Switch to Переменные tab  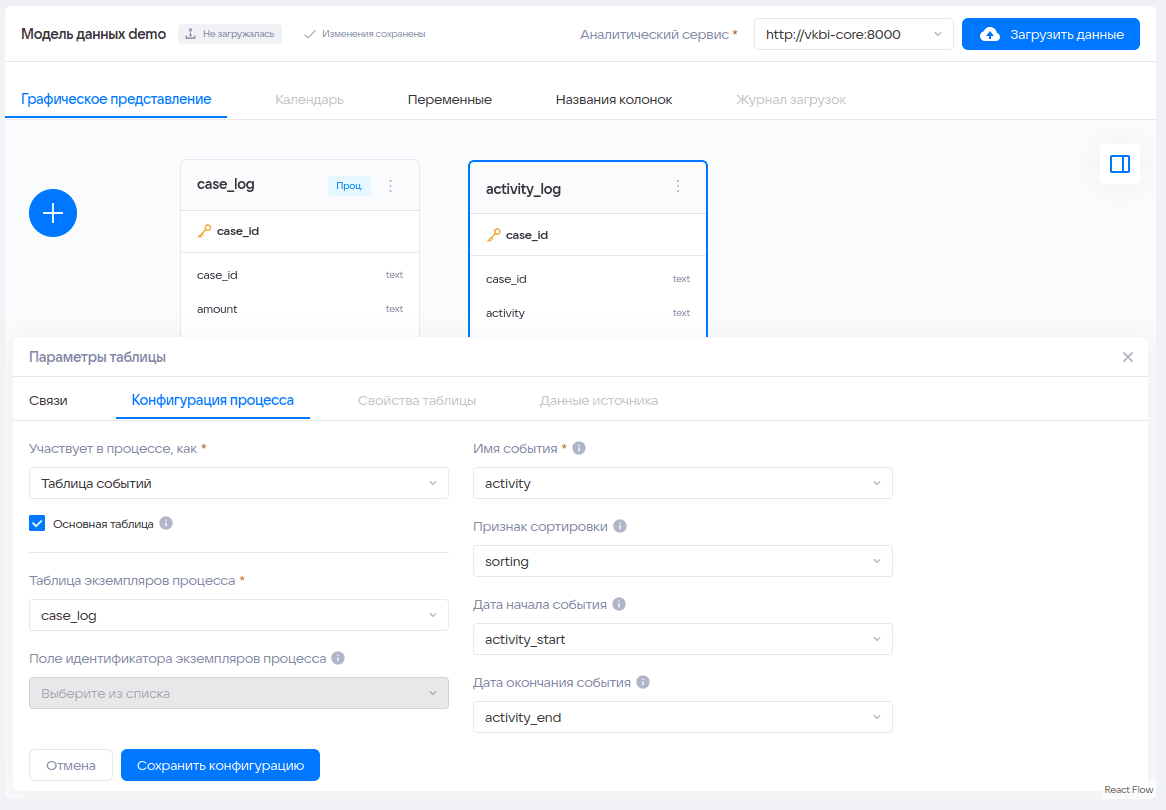tap(450, 100)
